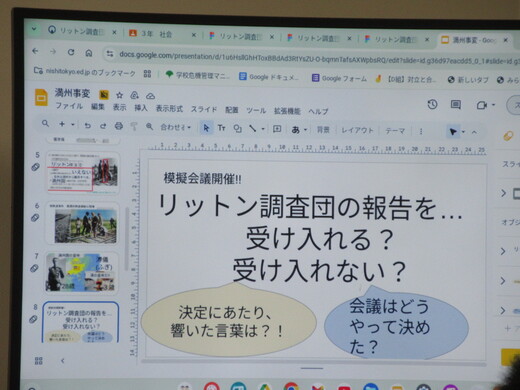Open the line tool dropdown arrow
Image resolution: width=520 pixels, height=390 pixels.
click(263, 129)
